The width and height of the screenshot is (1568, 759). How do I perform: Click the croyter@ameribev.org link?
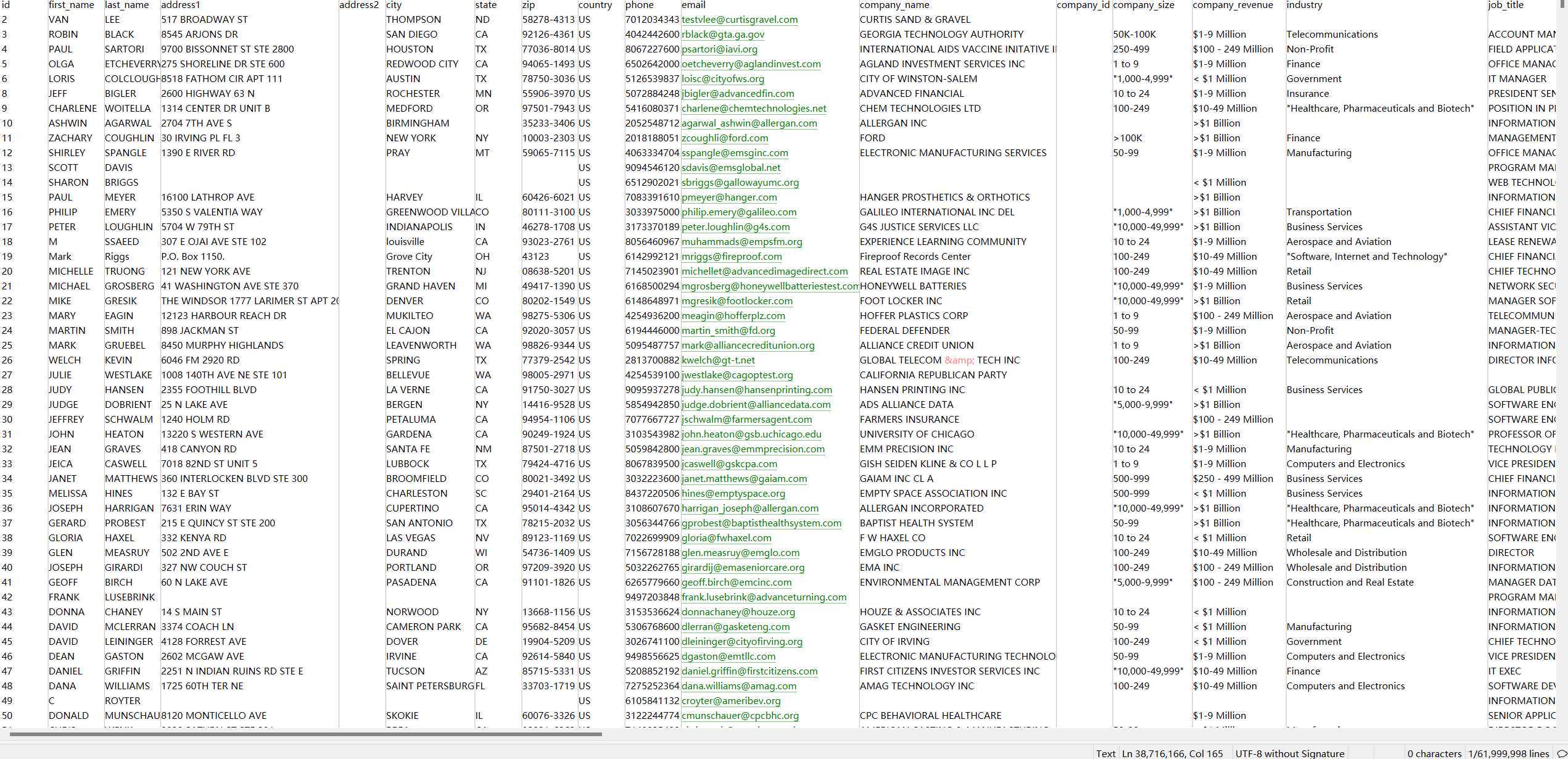coord(731,701)
